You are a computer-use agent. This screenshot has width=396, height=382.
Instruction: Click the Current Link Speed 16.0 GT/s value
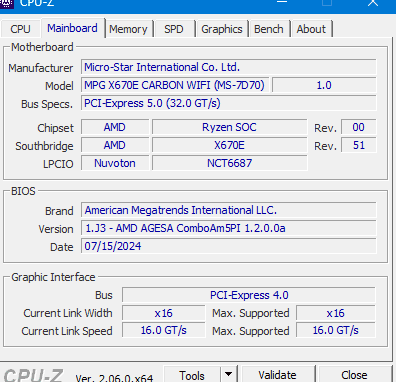tap(164, 330)
